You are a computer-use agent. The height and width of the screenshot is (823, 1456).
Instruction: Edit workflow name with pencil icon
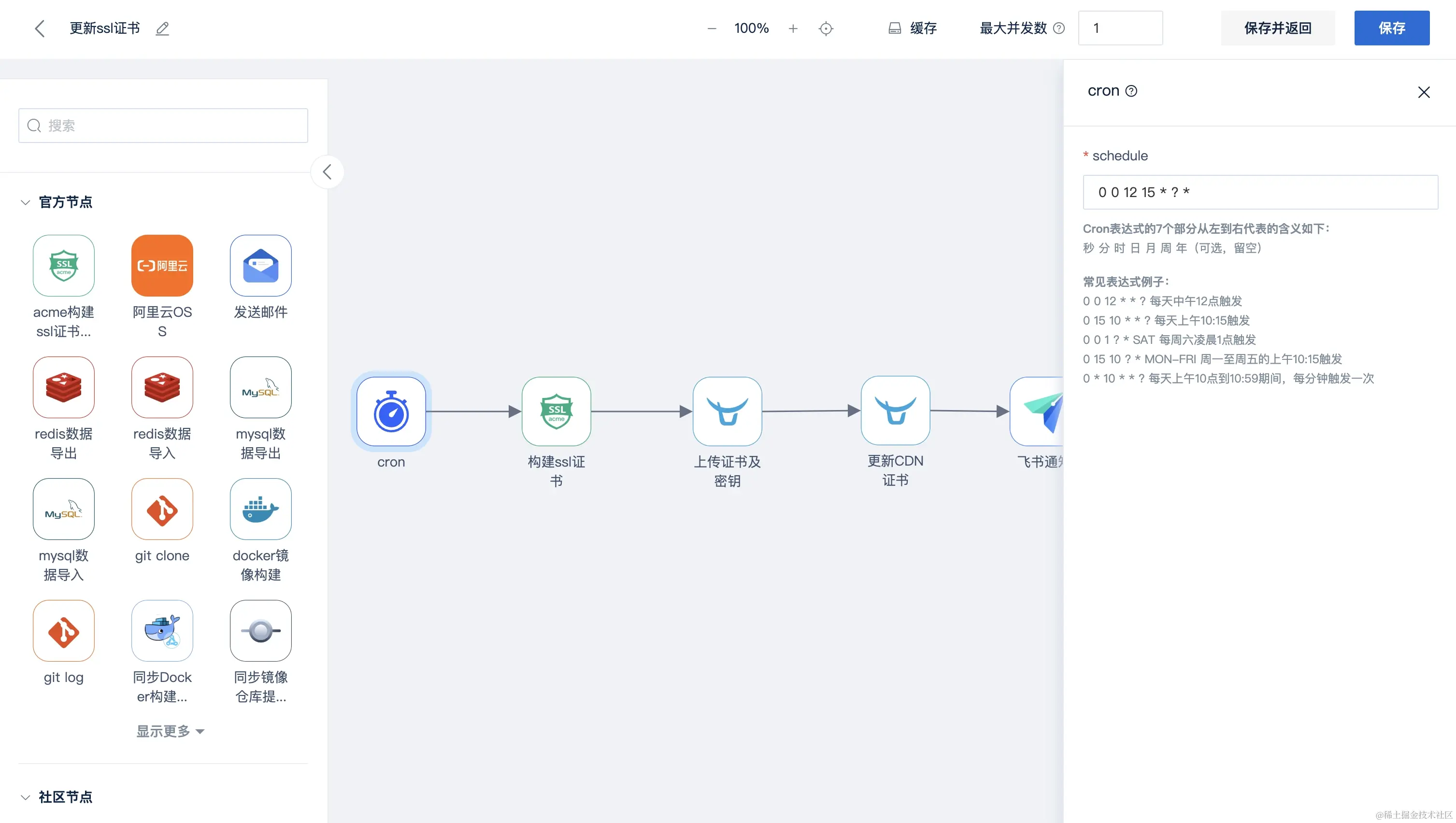[x=162, y=28]
